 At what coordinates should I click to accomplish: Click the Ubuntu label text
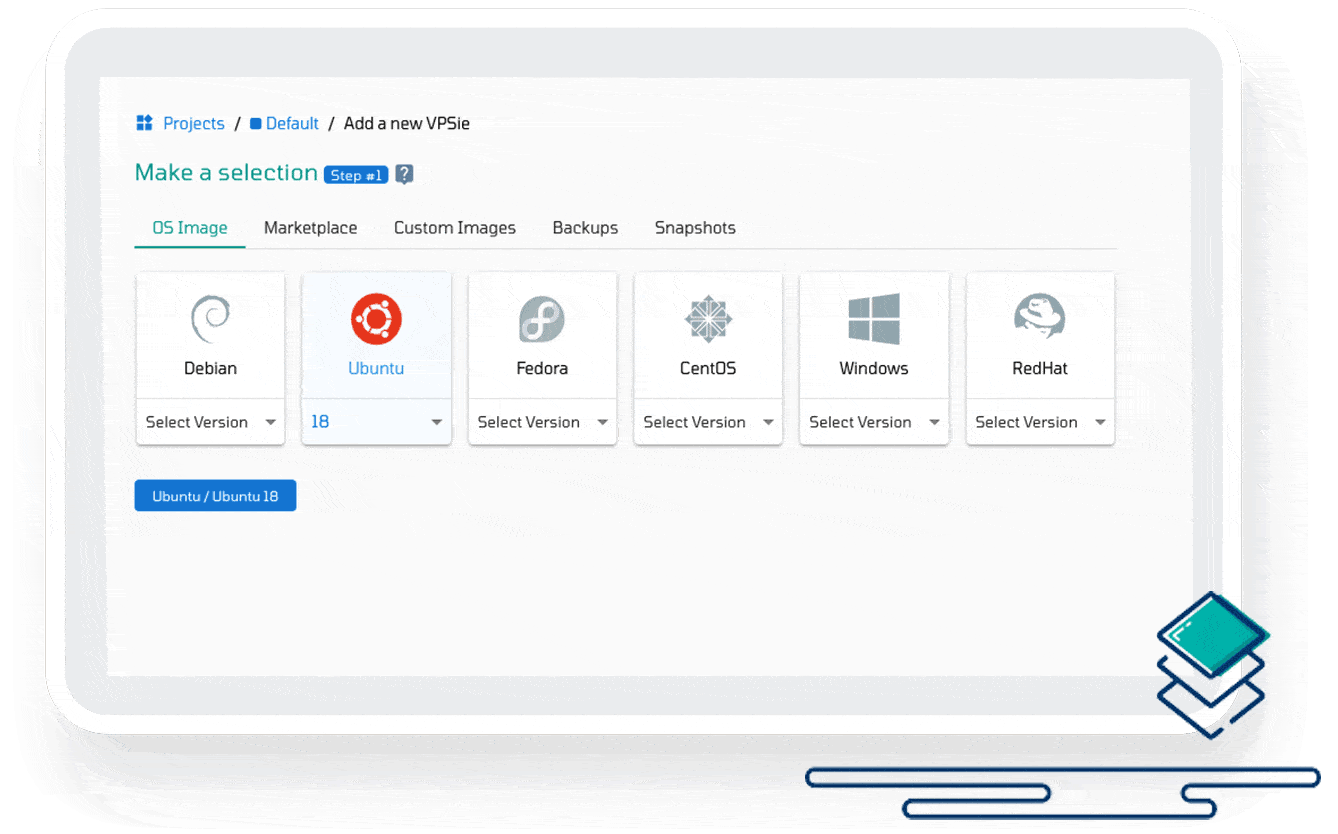(376, 368)
